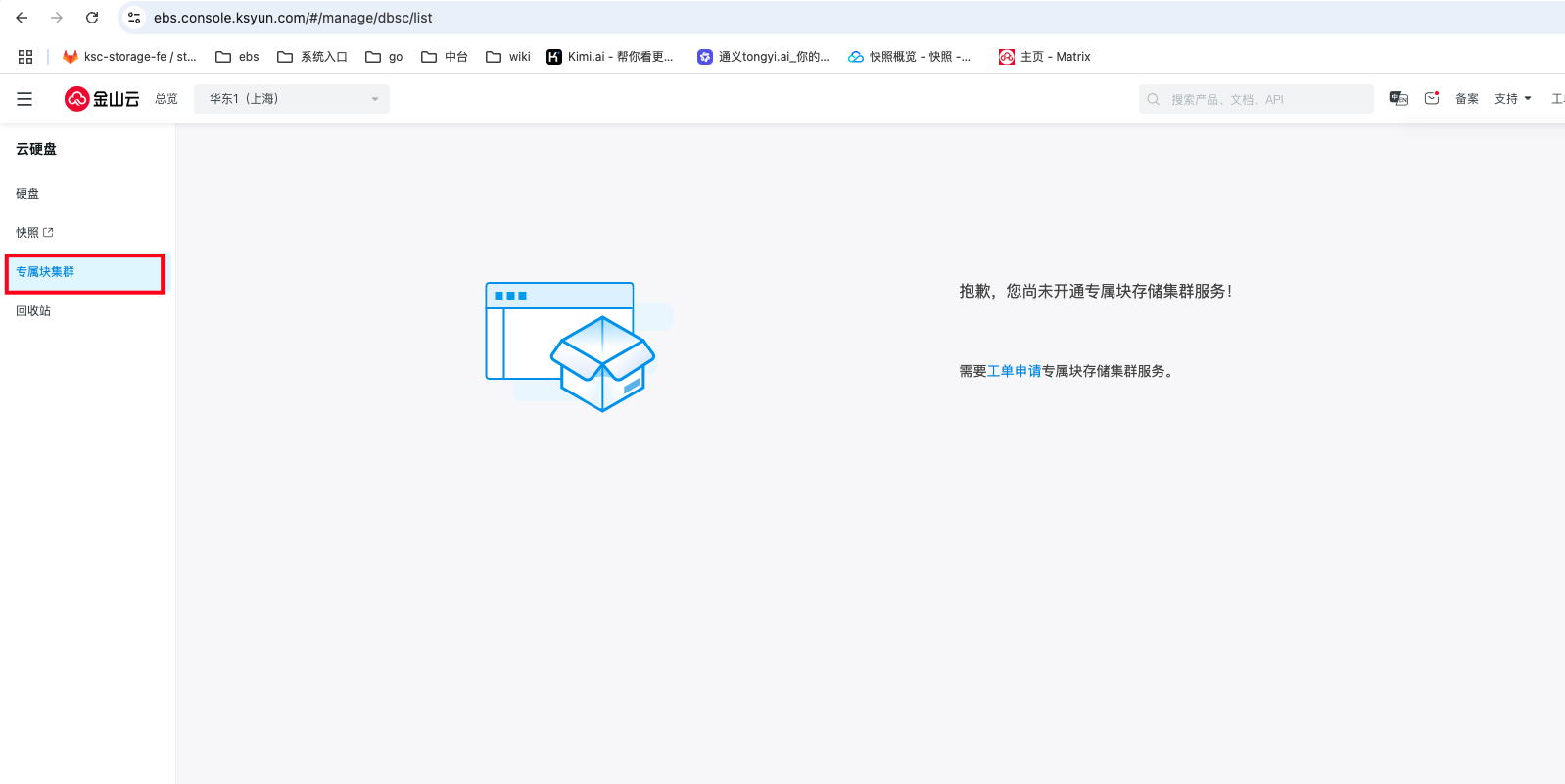Screen dimensions: 1565x784
Task: Open the message notifications icon
Action: click(x=1432, y=99)
